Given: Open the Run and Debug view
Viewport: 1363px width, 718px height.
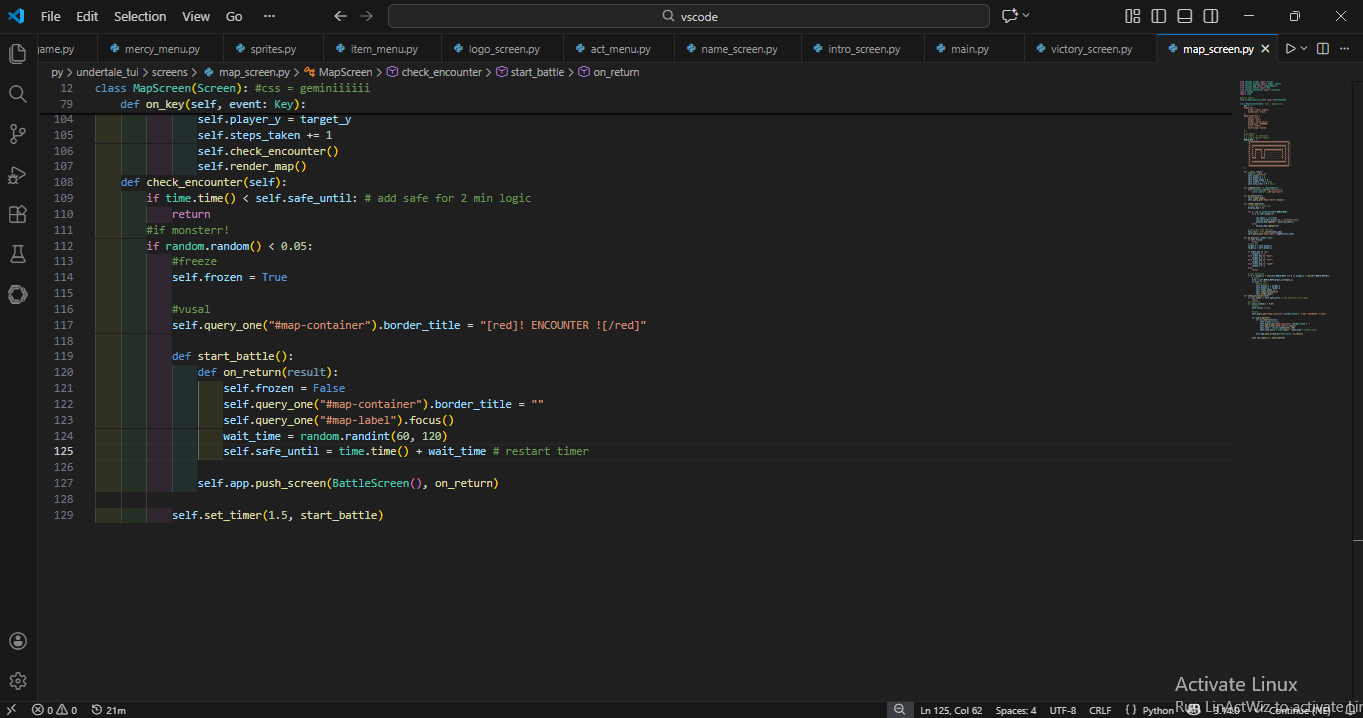Looking at the screenshot, I should pyautogui.click(x=17, y=174).
